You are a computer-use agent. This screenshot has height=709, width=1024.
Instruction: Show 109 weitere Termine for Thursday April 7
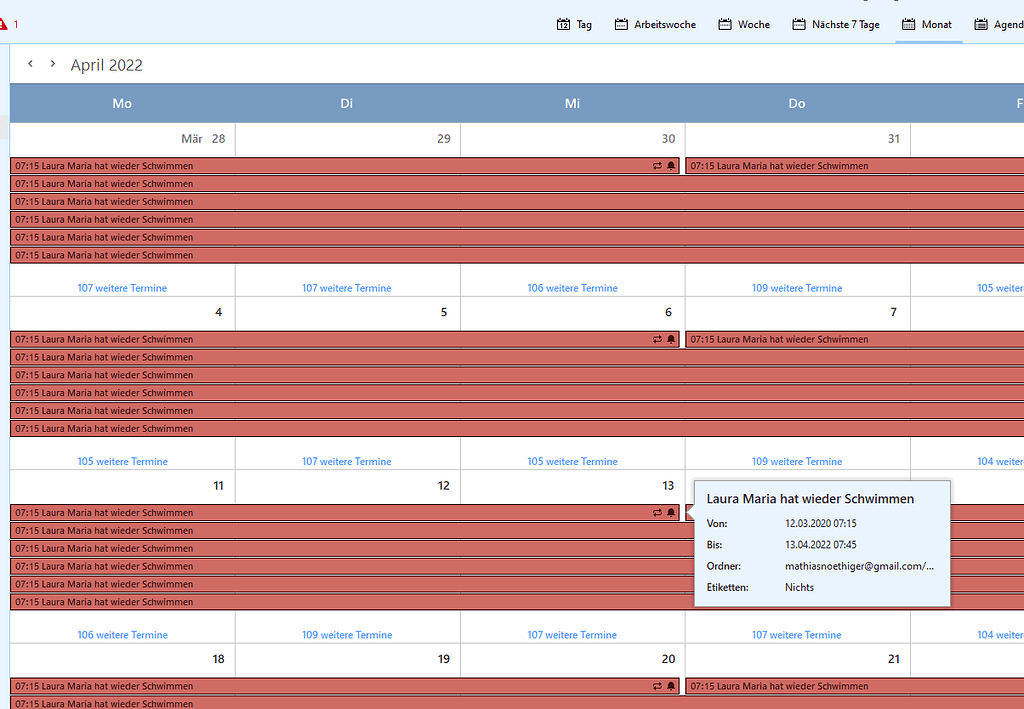[797, 462]
